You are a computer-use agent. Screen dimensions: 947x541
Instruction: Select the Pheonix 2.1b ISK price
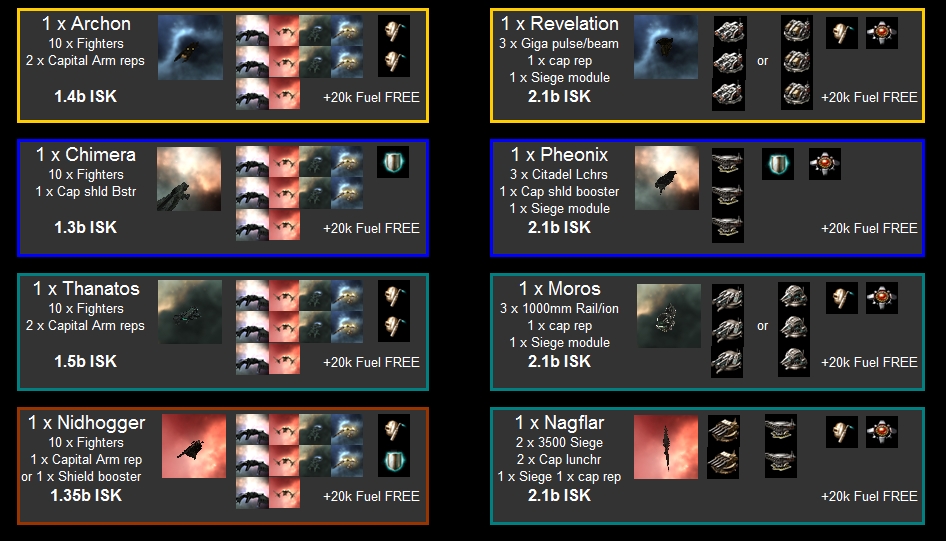[559, 227]
